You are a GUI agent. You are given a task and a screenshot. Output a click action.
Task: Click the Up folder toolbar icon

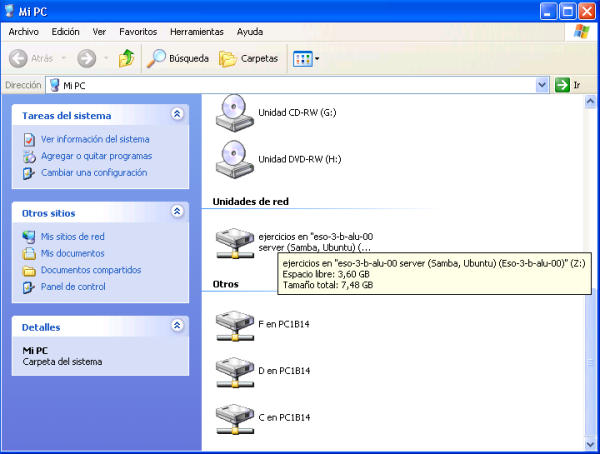126,59
